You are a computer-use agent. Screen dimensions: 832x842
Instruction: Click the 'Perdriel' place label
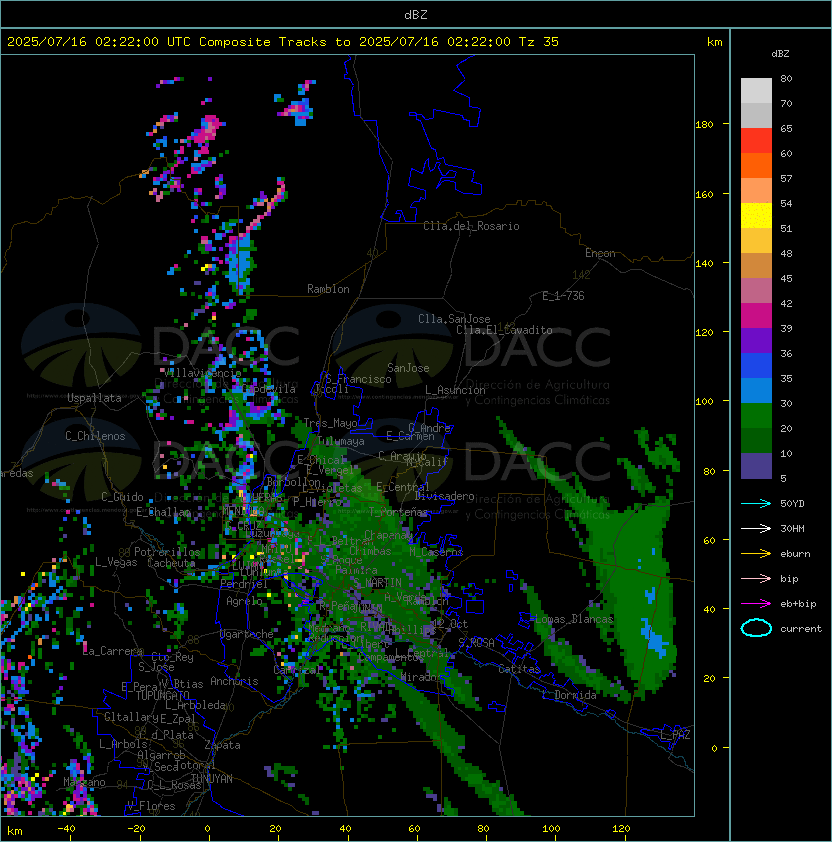click(243, 584)
